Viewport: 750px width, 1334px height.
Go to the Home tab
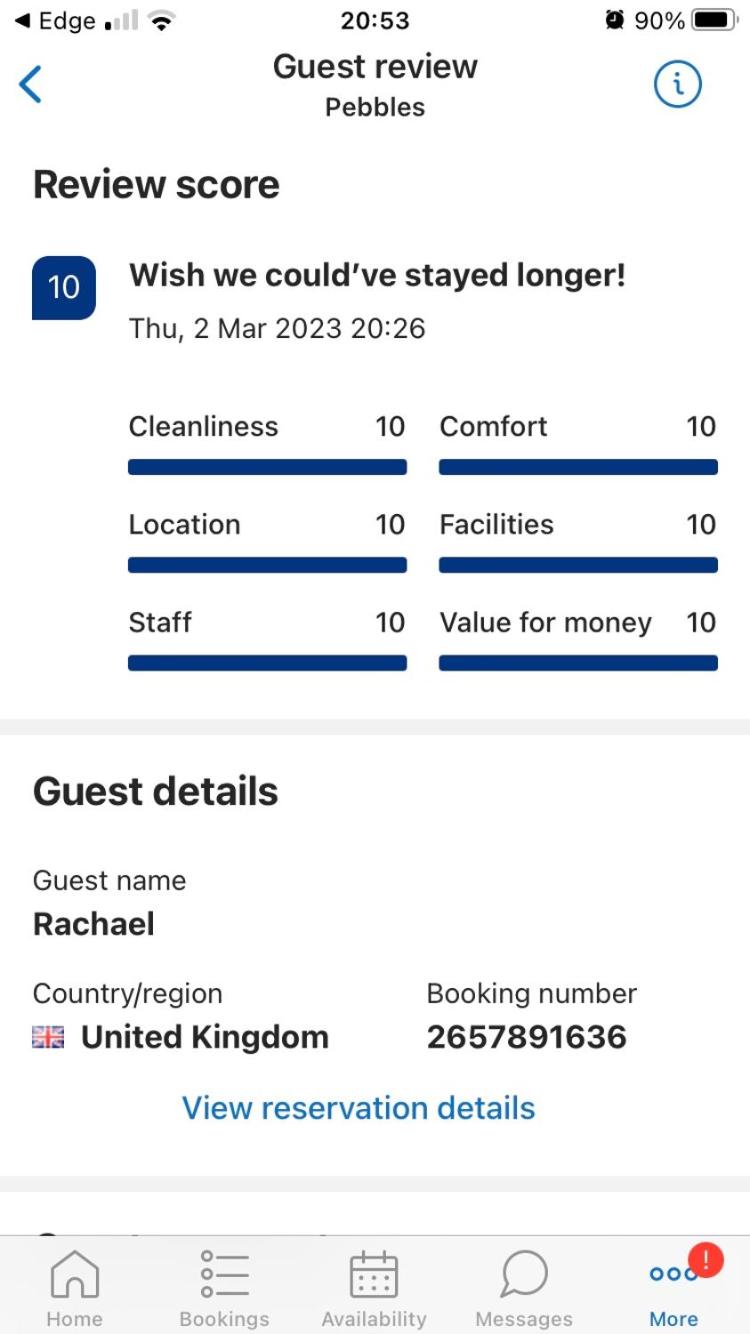tap(75, 1288)
